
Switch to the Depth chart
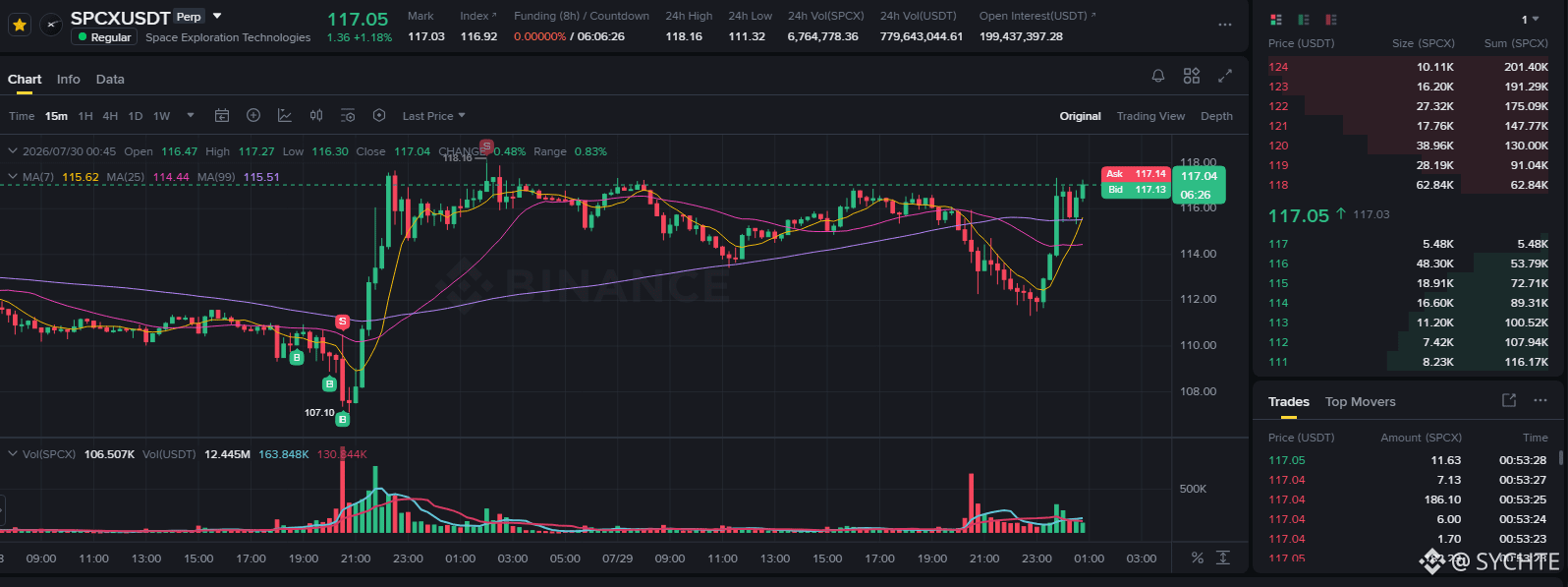tap(1216, 116)
